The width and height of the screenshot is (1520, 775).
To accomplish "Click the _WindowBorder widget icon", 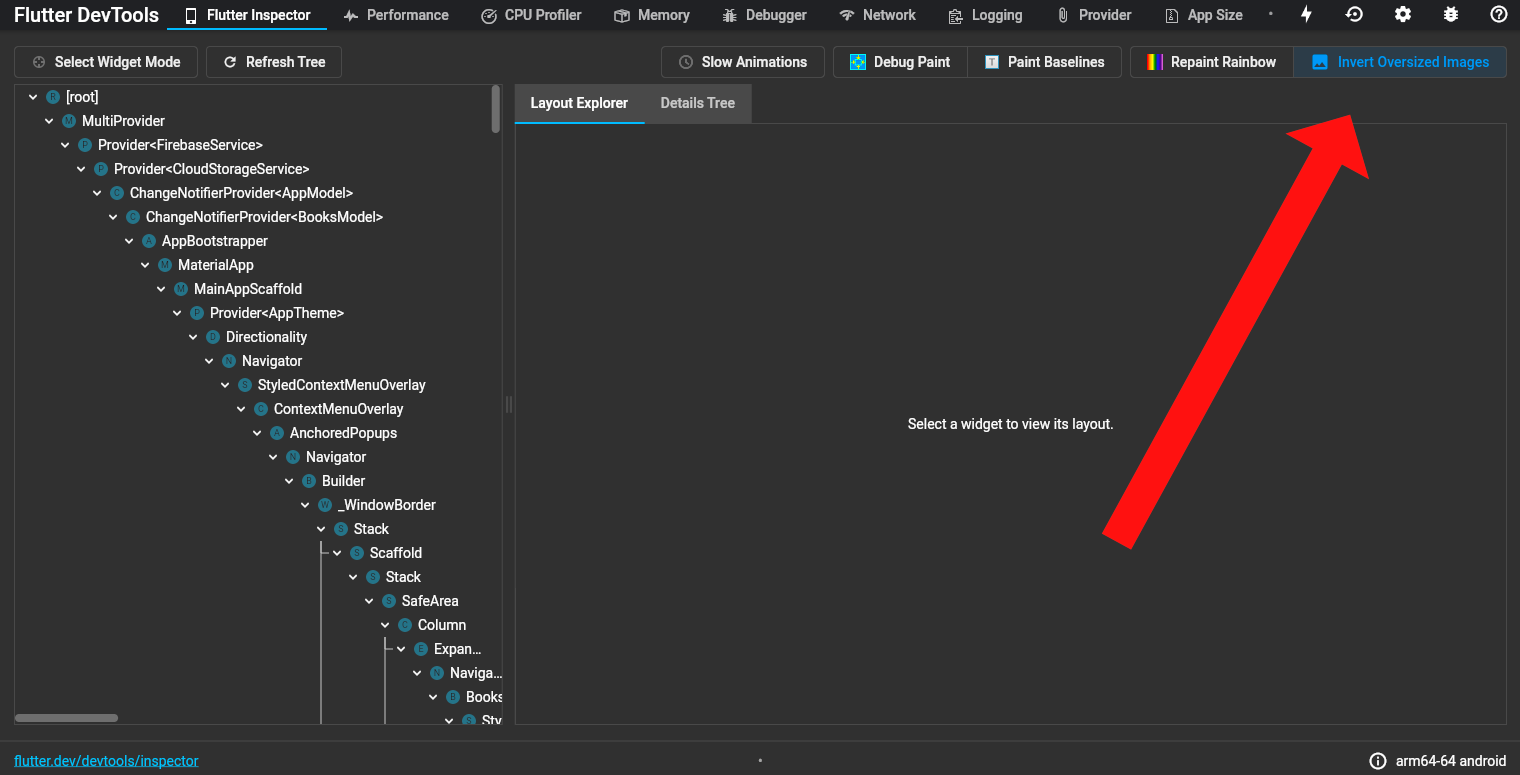I will pyautogui.click(x=325, y=505).
